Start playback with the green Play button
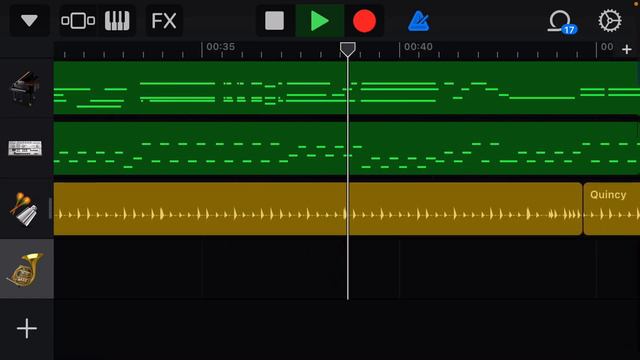The height and width of the screenshot is (360, 640). [x=320, y=20]
